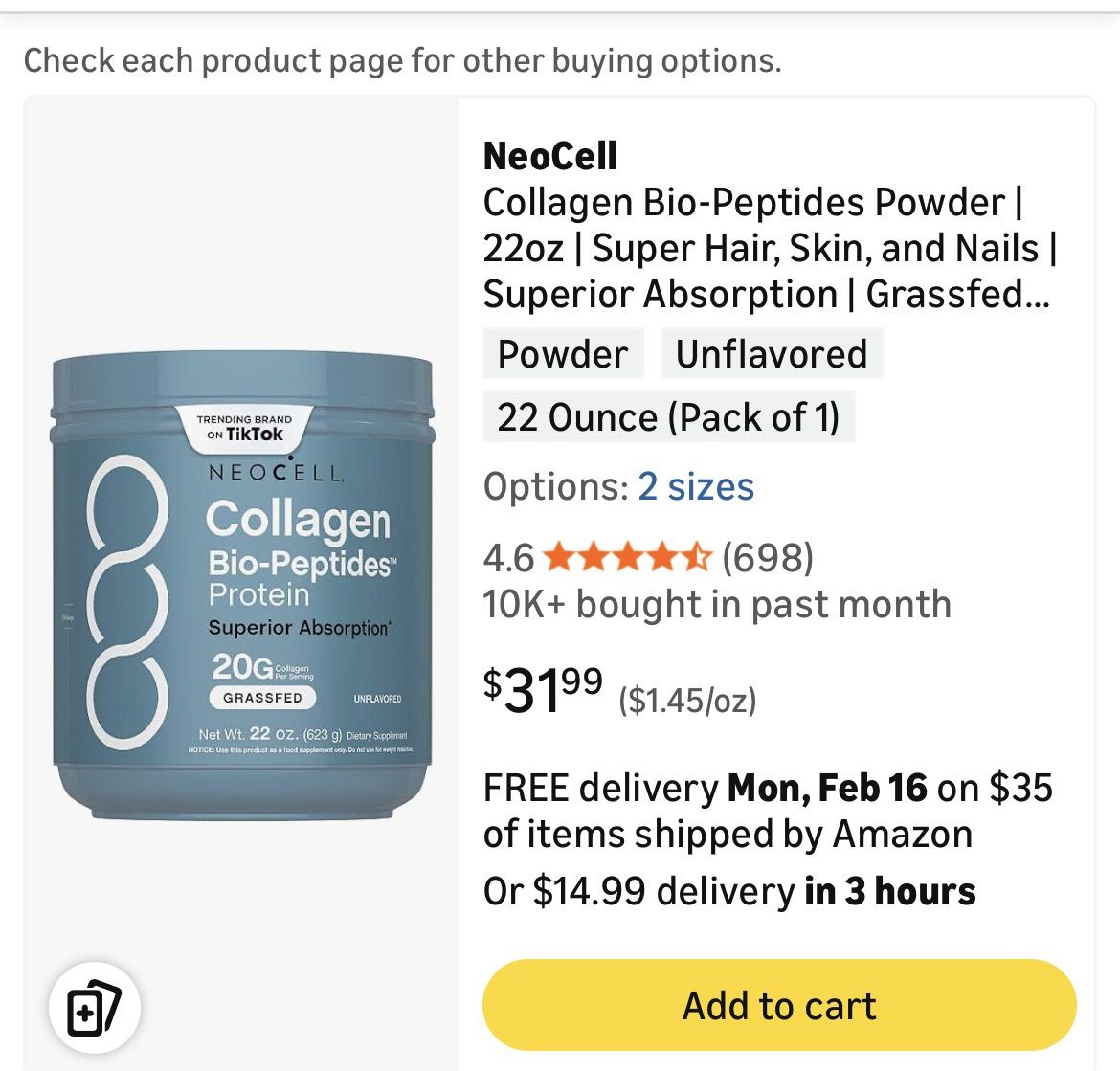Click the $14.99 delivery in 3 hours option
The width and height of the screenshot is (1120, 1071).
click(x=729, y=891)
